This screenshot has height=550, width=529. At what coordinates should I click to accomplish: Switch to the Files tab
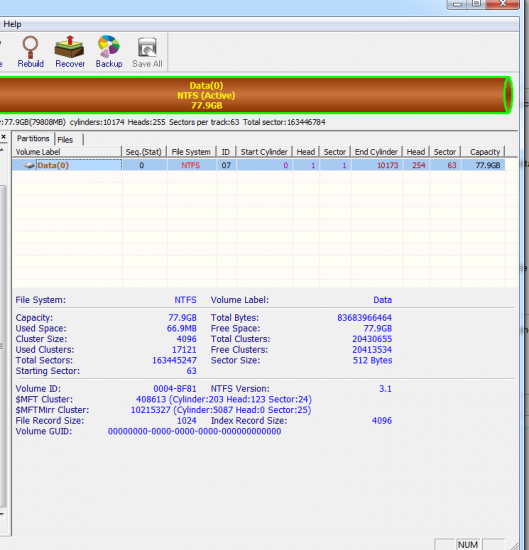pyautogui.click(x=65, y=140)
